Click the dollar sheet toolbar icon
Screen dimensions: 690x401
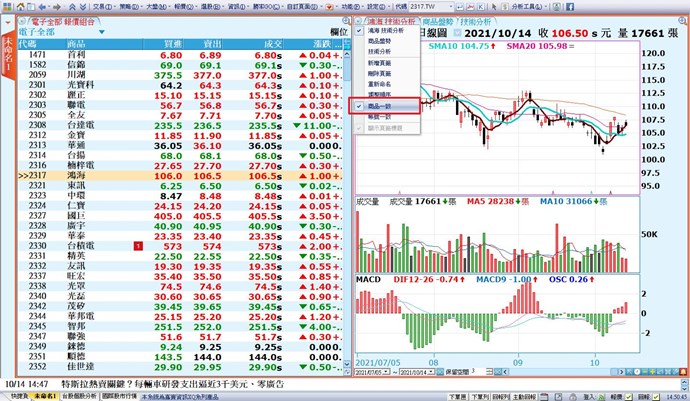click(505, 7)
